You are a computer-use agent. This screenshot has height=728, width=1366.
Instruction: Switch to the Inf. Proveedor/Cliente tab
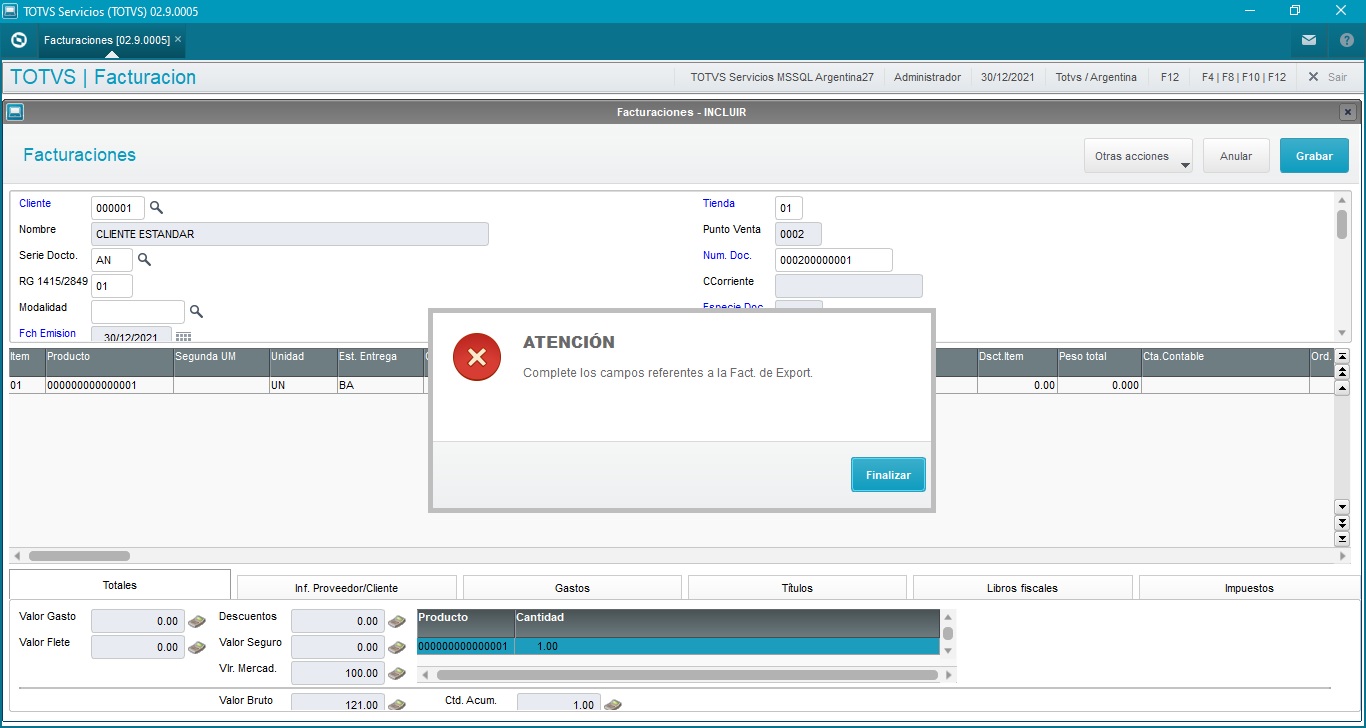pyautogui.click(x=346, y=588)
